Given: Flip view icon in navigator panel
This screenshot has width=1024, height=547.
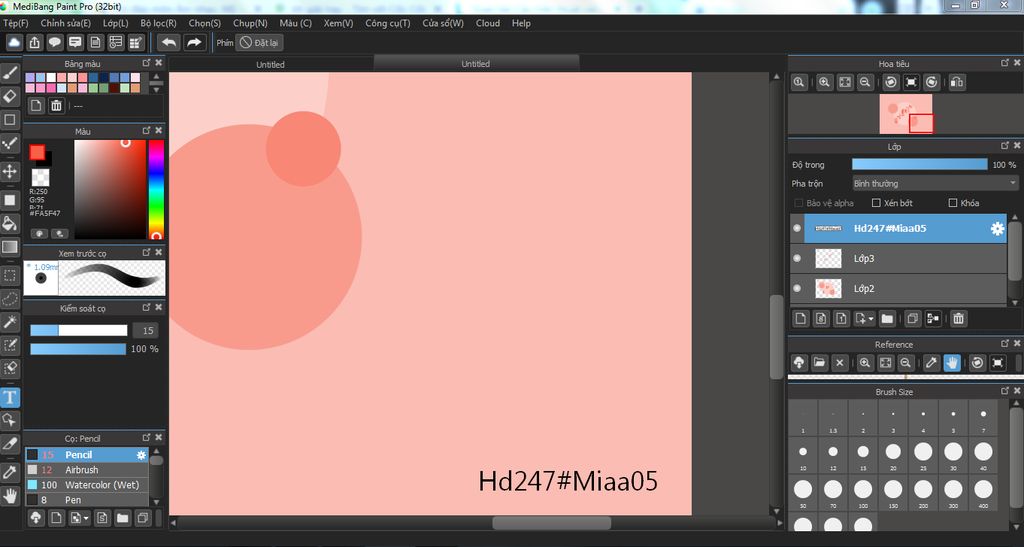Looking at the screenshot, I should pos(957,82).
